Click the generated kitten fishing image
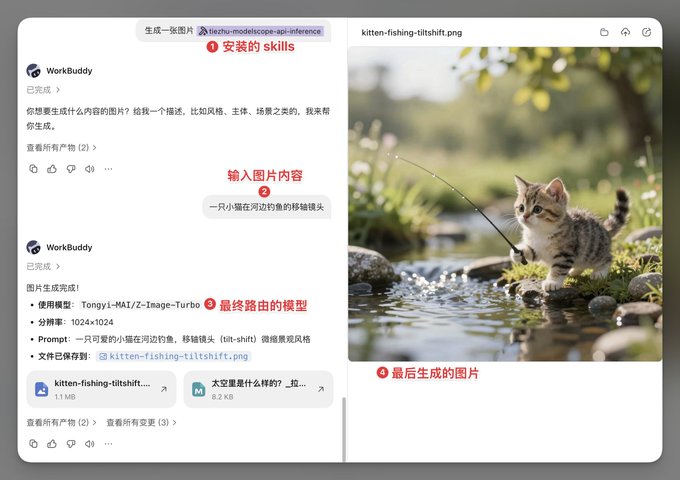This screenshot has width=680, height=480. pyautogui.click(x=505, y=204)
